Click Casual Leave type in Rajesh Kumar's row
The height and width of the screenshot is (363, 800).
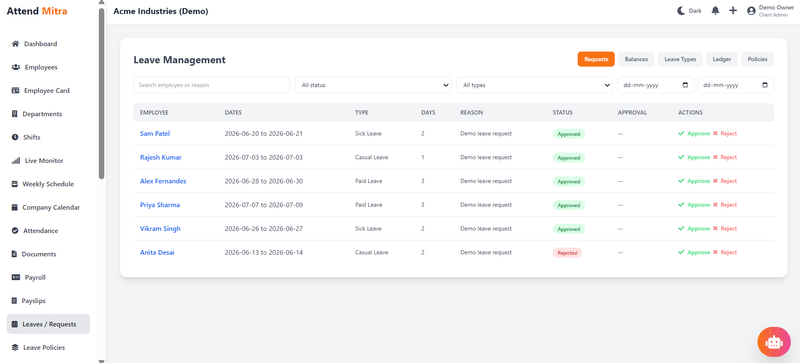[x=371, y=157]
